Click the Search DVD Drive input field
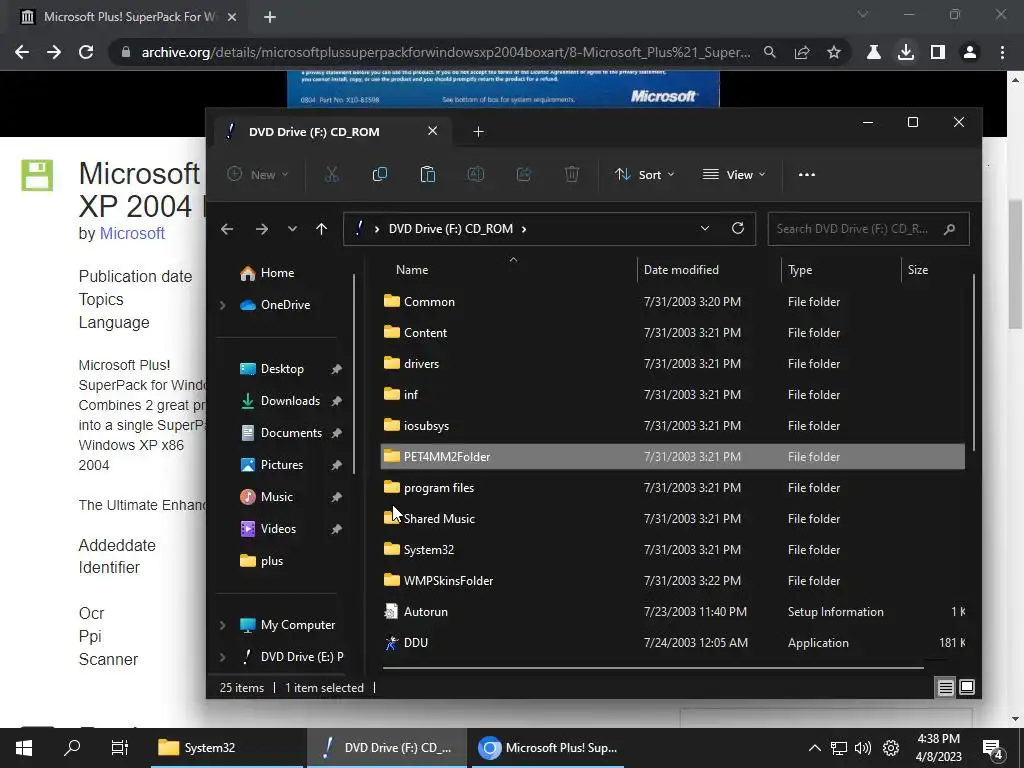This screenshot has height=768, width=1024. [x=869, y=229]
